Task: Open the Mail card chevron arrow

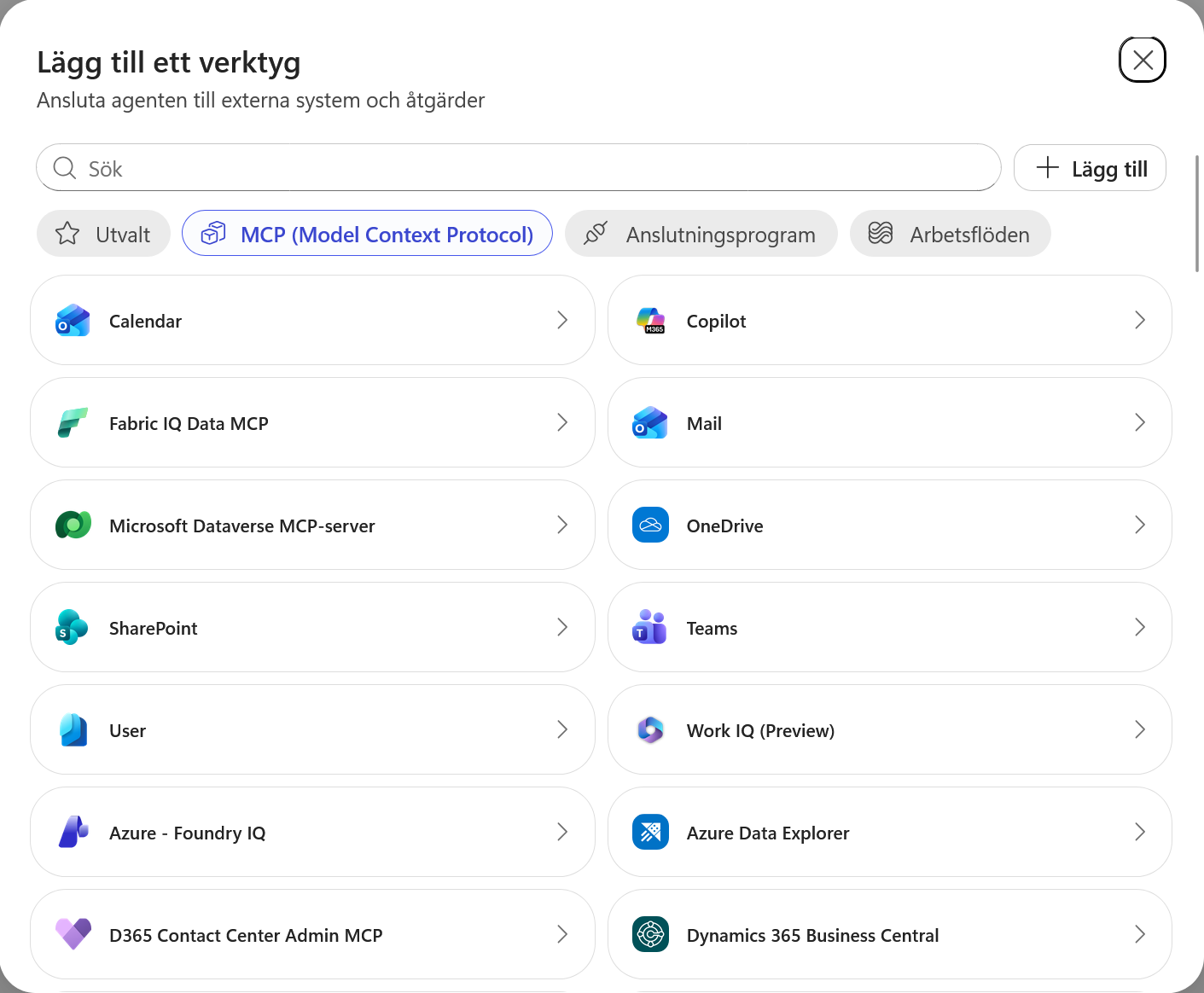Action: pyautogui.click(x=1140, y=423)
